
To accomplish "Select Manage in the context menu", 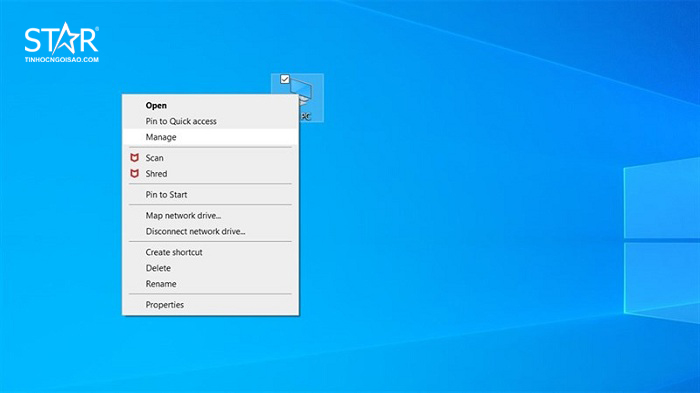I will click(x=210, y=137).
